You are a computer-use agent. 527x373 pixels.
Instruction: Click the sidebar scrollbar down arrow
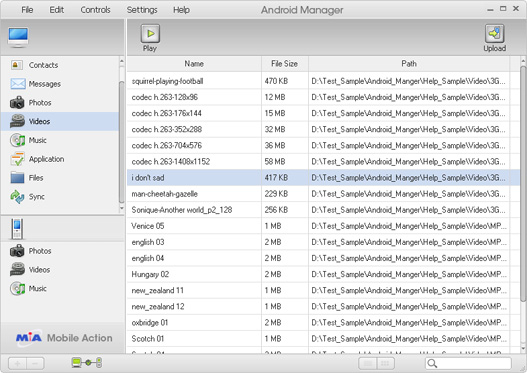(122, 209)
